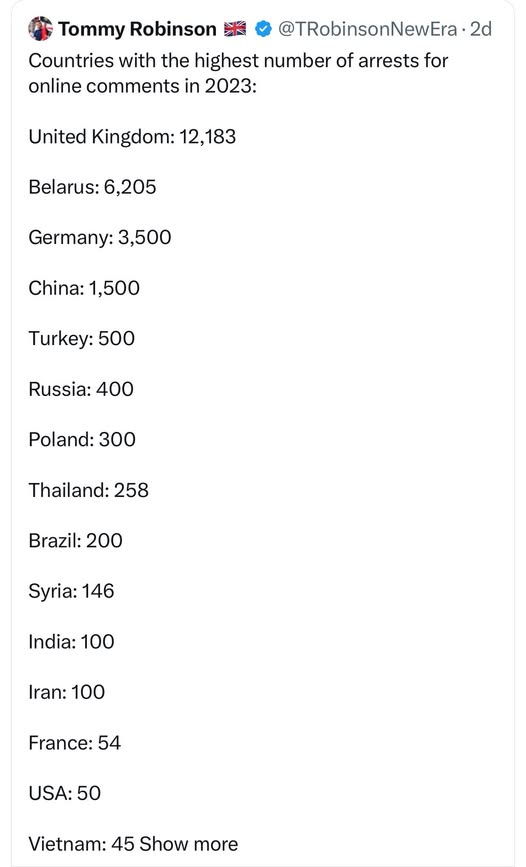Click the Brazil: 200 entry

pyautogui.click(x=75, y=540)
